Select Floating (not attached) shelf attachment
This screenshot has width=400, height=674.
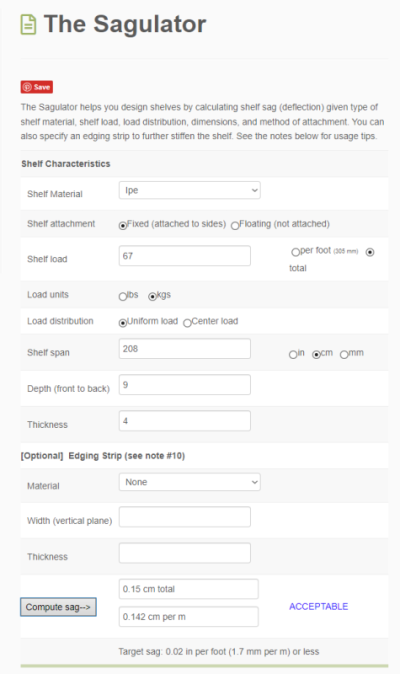pyautogui.click(x=235, y=225)
